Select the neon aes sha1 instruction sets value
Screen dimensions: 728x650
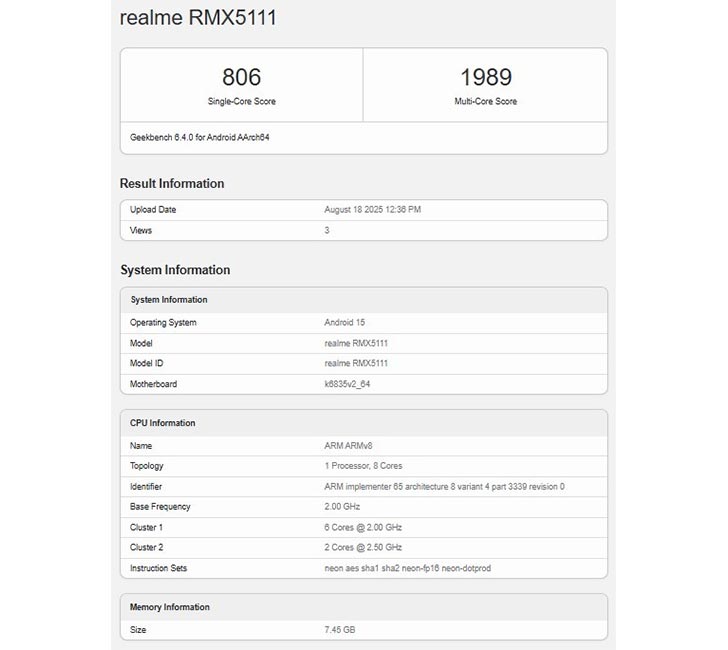coord(407,568)
